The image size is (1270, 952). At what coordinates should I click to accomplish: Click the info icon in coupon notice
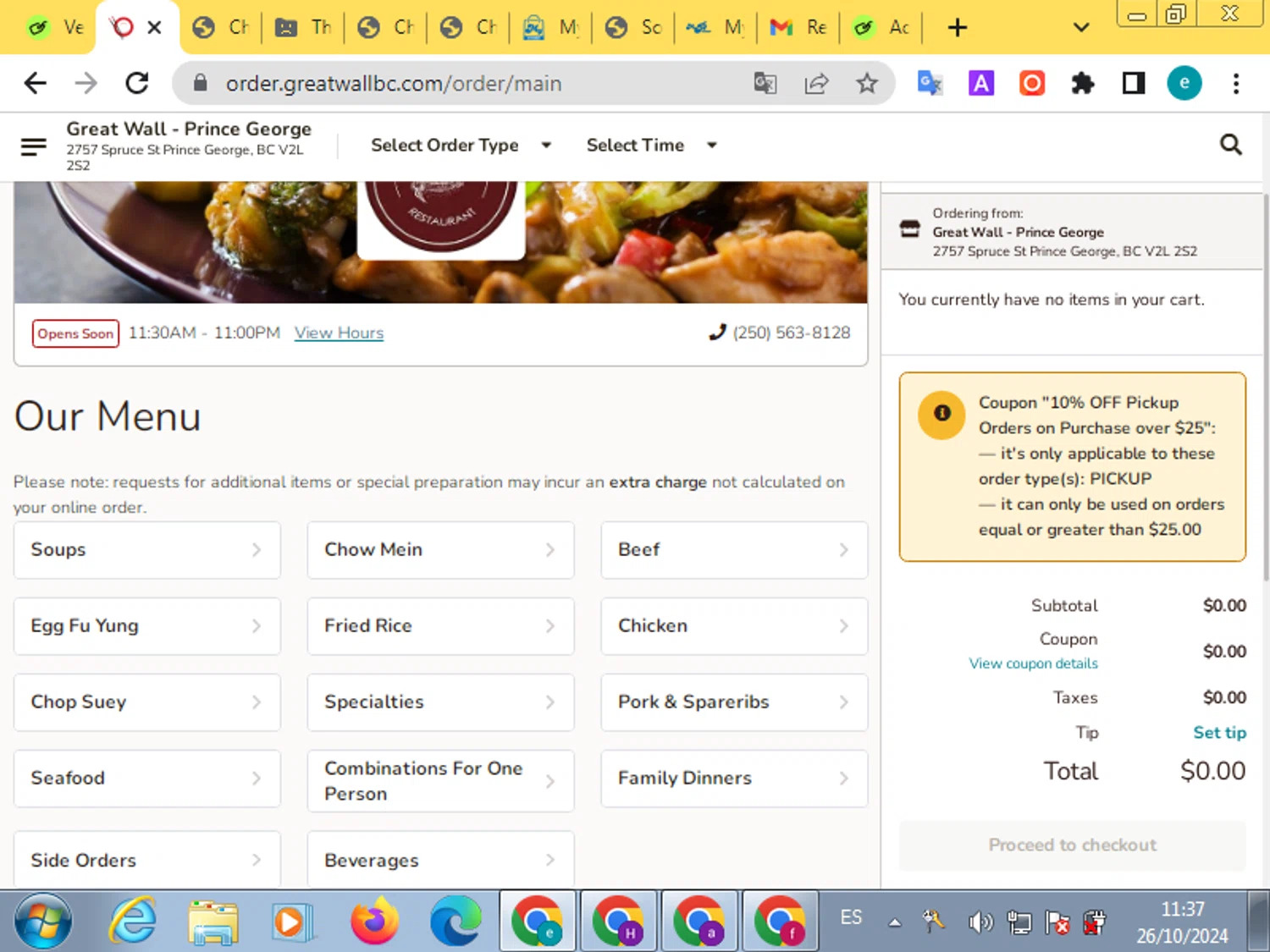[x=941, y=414]
